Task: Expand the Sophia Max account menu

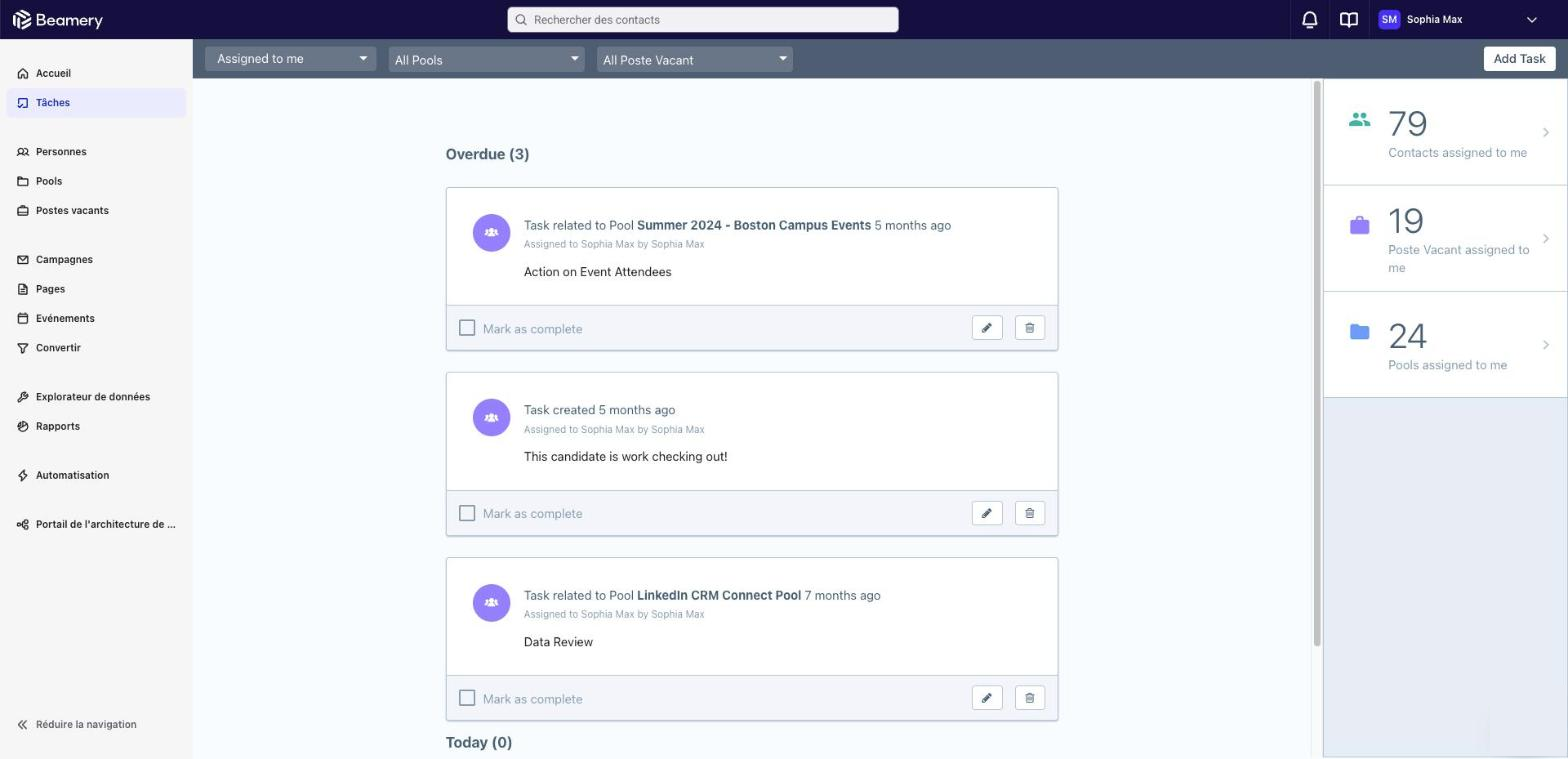Action: tap(1531, 20)
